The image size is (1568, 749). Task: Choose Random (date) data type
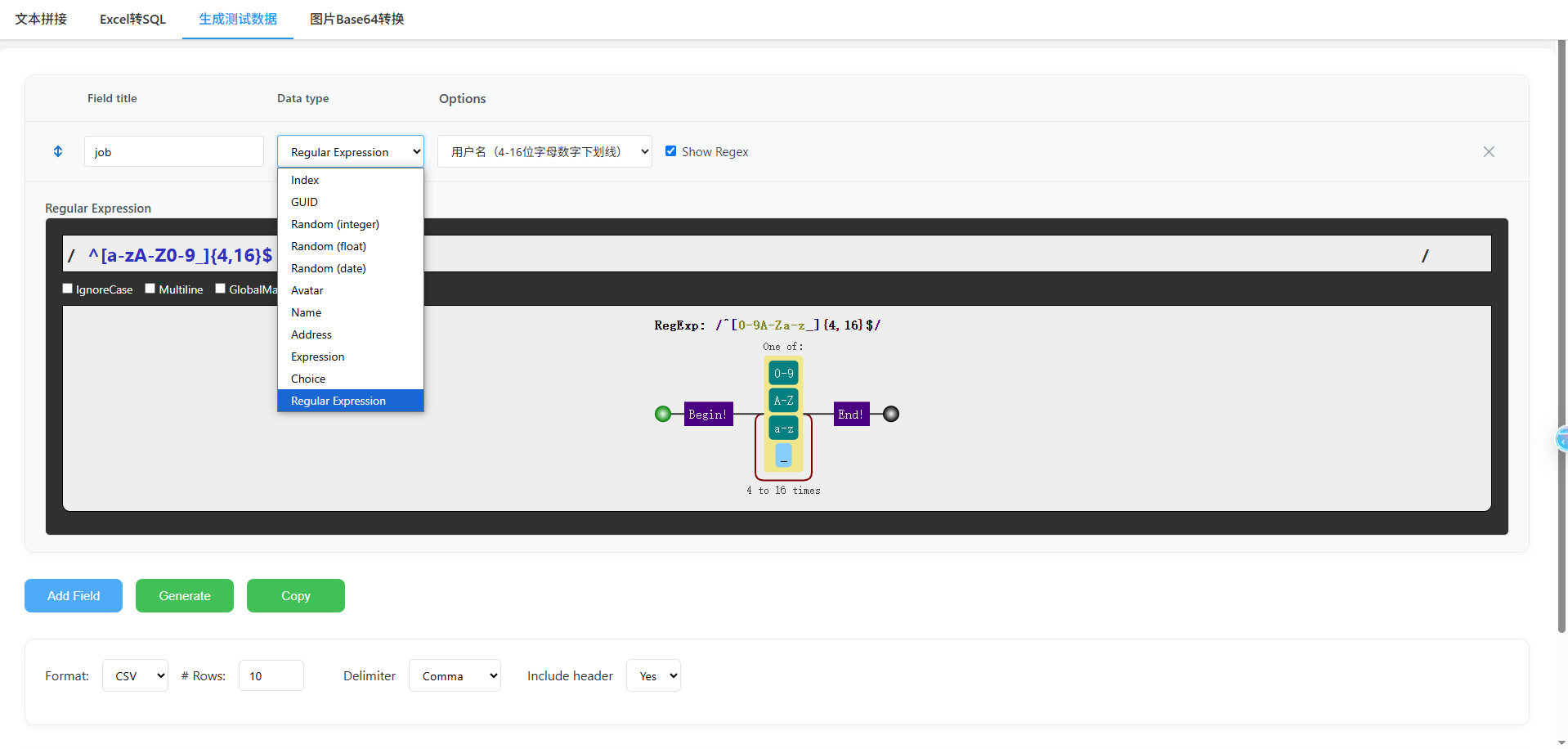(x=351, y=268)
